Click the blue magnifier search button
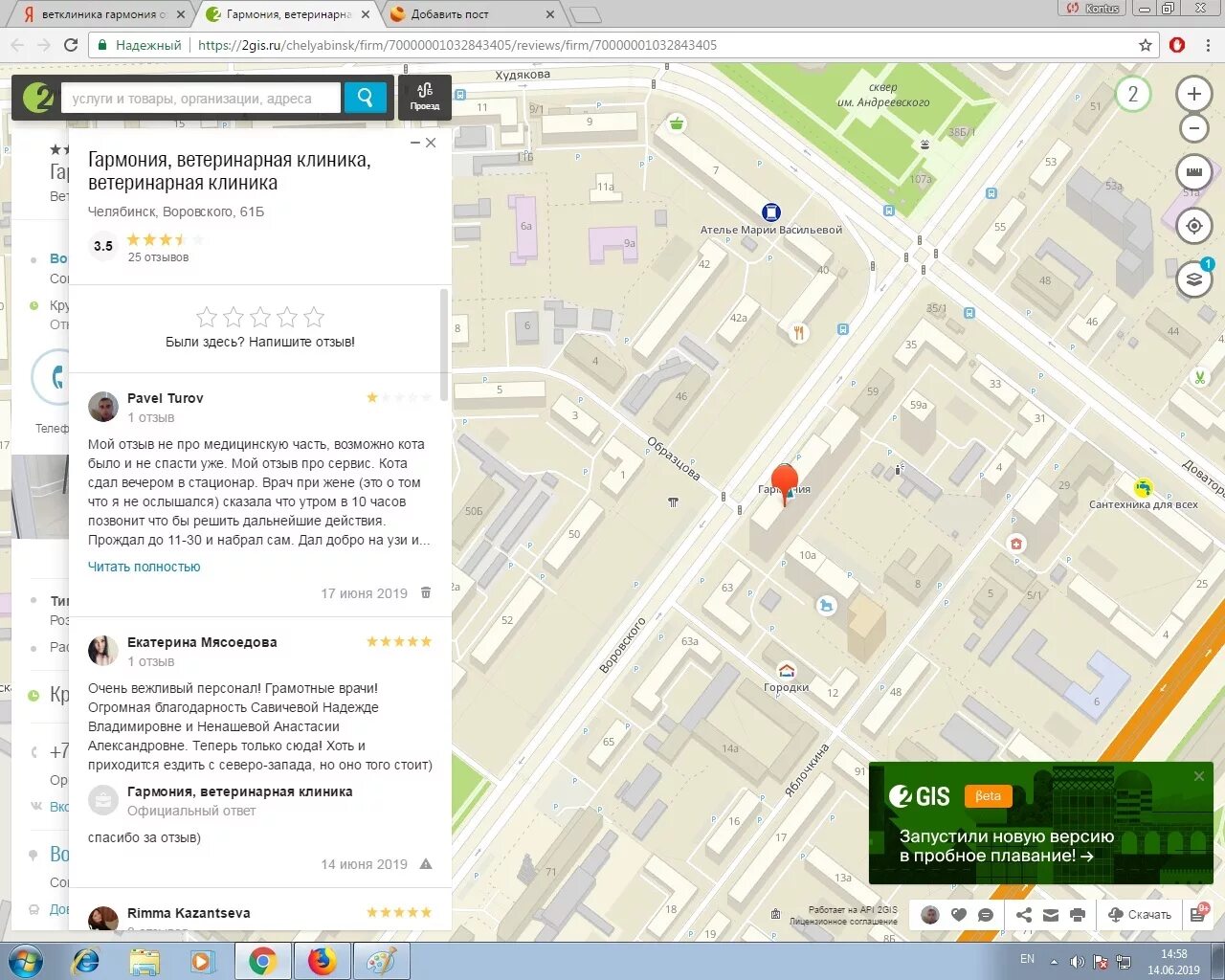 [365, 98]
